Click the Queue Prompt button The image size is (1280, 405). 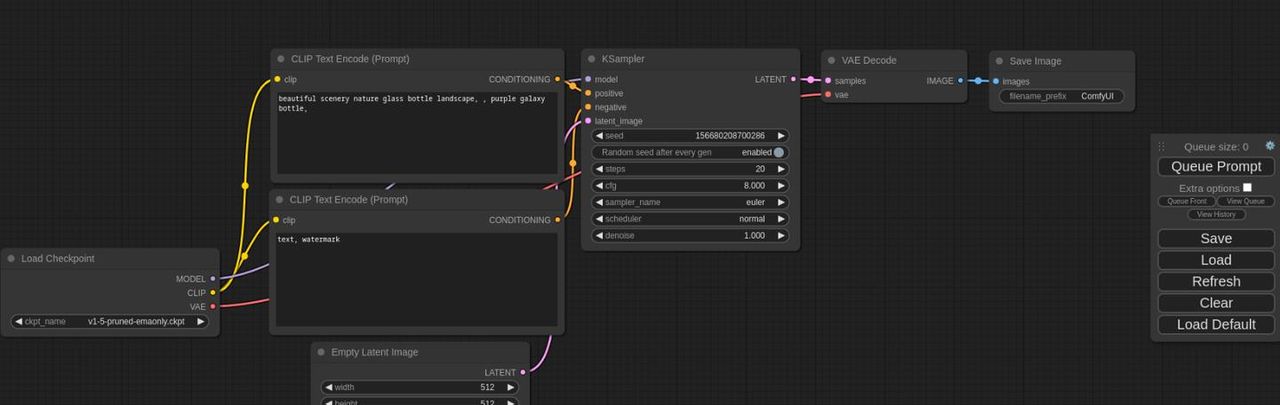(1216, 167)
